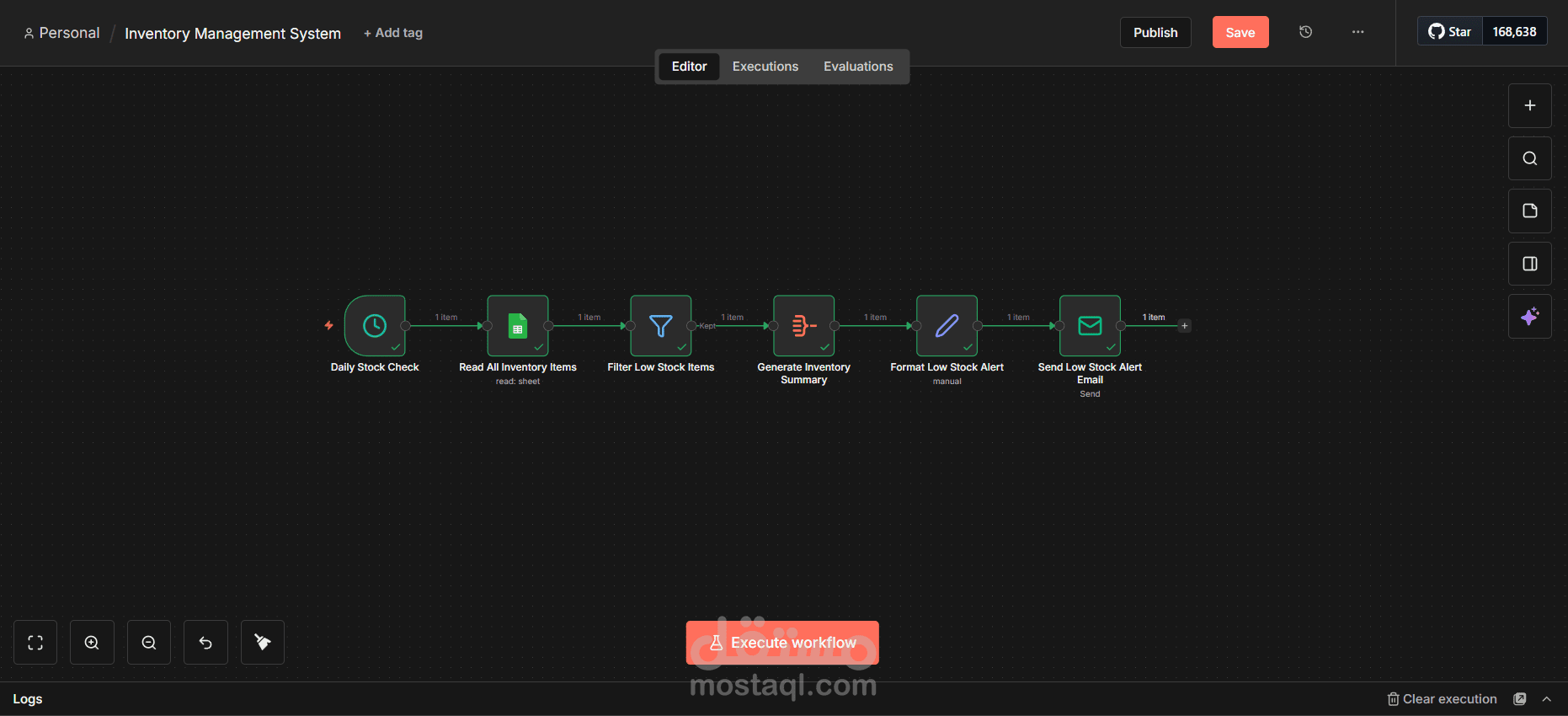Screen dimensions: 1568x716
Task: Zoom out on the canvas
Action: [149, 643]
